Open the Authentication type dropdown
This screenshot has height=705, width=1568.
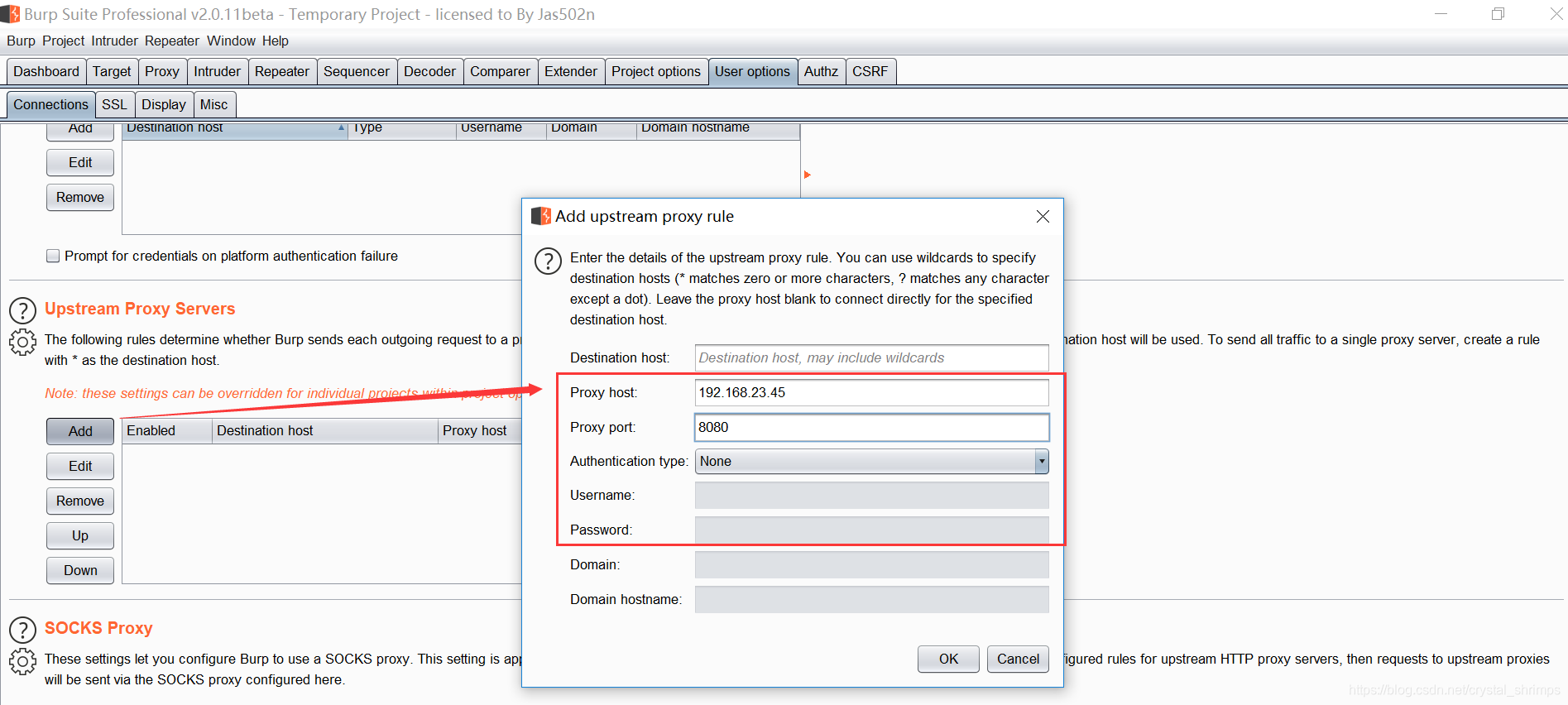(x=872, y=461)
